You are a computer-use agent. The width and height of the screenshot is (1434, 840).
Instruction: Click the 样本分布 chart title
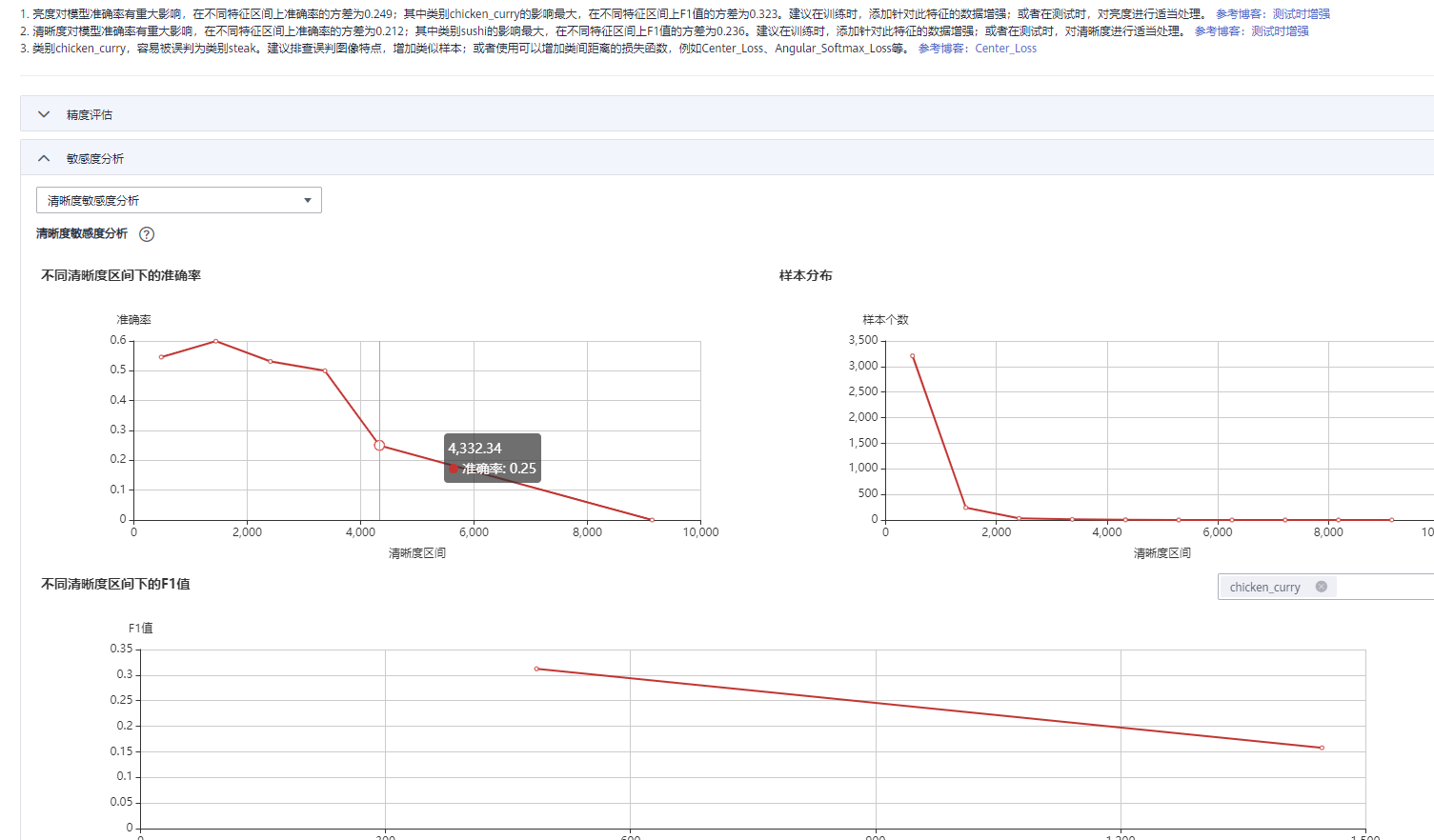click(806, 275)
